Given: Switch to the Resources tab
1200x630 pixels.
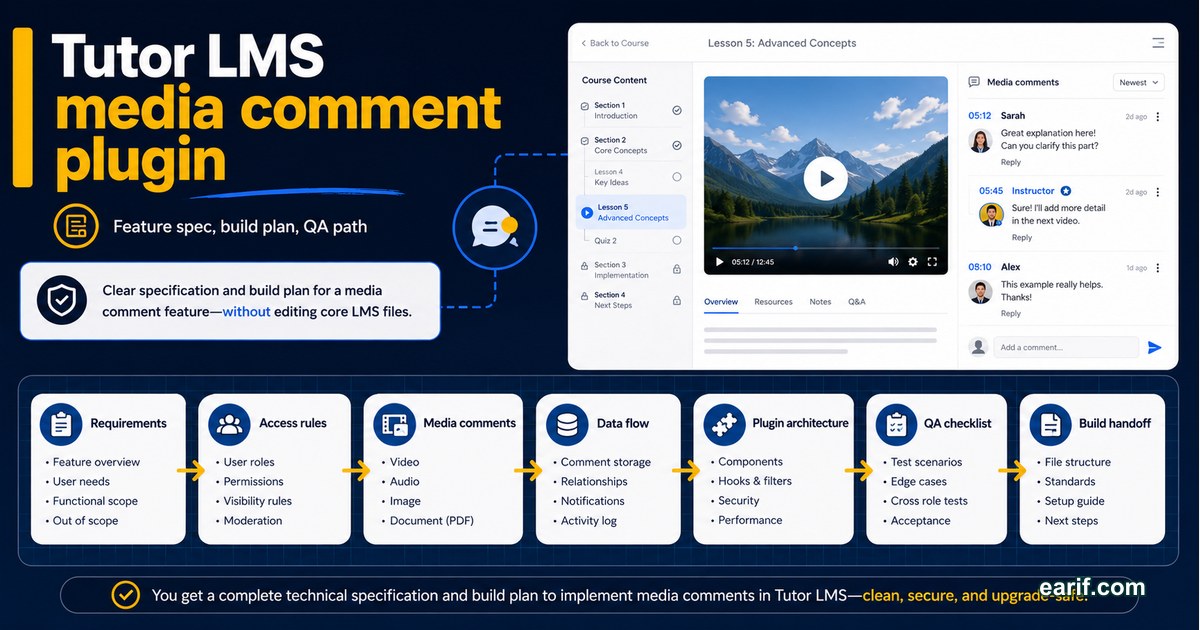Looking at the screenshot, I should [x=773, y=301].
